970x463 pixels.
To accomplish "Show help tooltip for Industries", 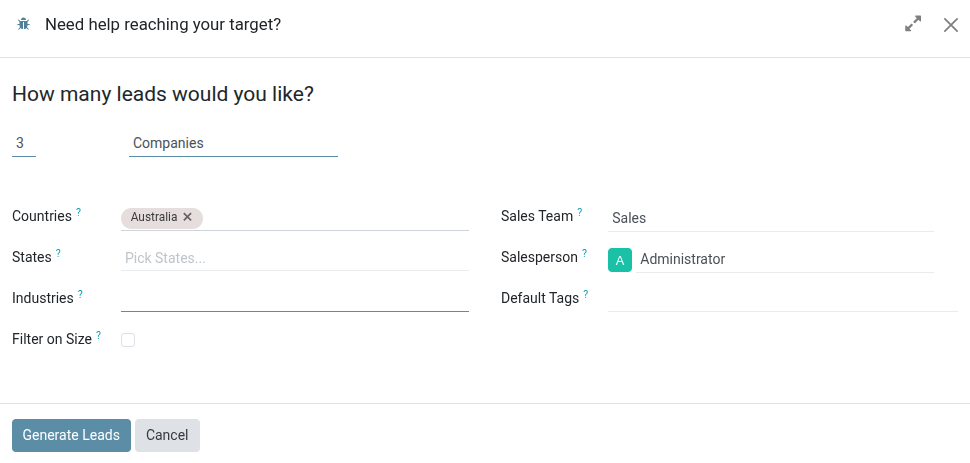I will 81,294.
